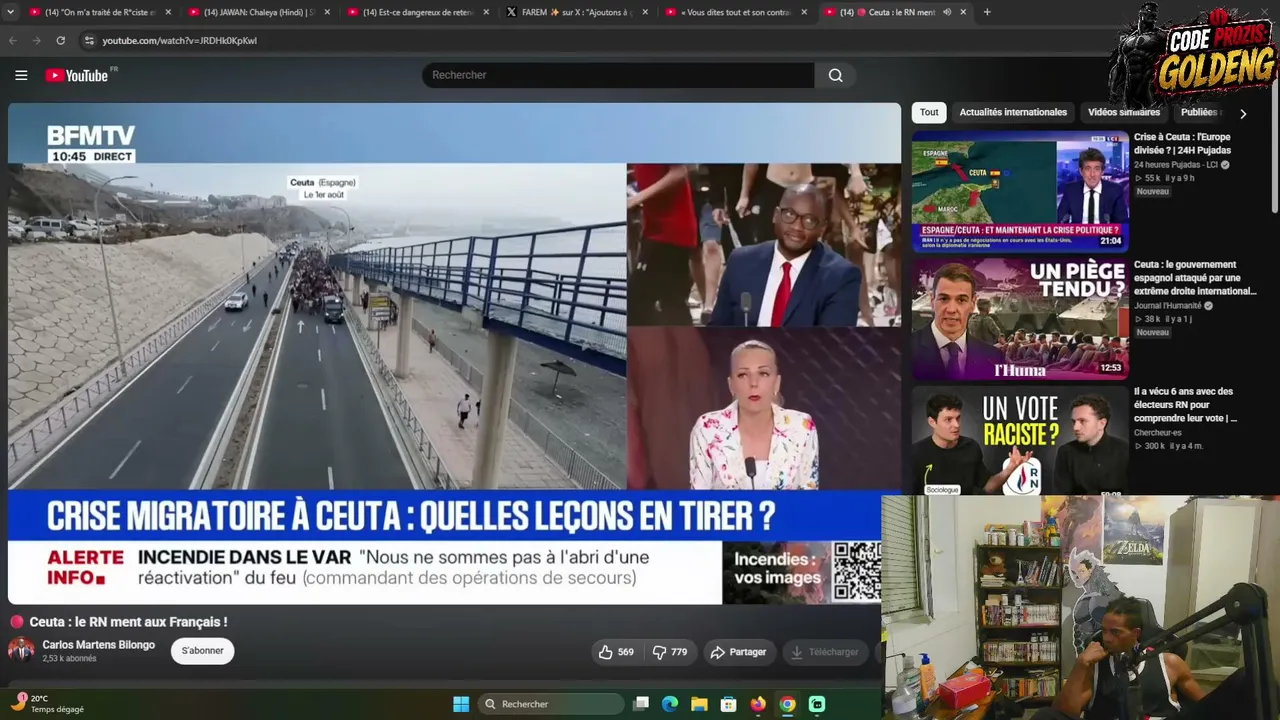
Task: Like the video (569 likes)
Action: [616, 652]
